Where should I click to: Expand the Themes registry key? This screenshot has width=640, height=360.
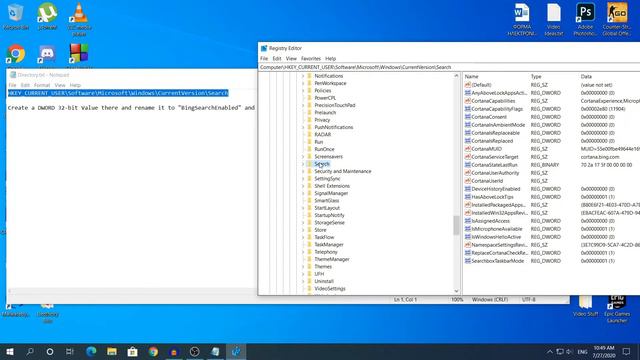(303, 267)
